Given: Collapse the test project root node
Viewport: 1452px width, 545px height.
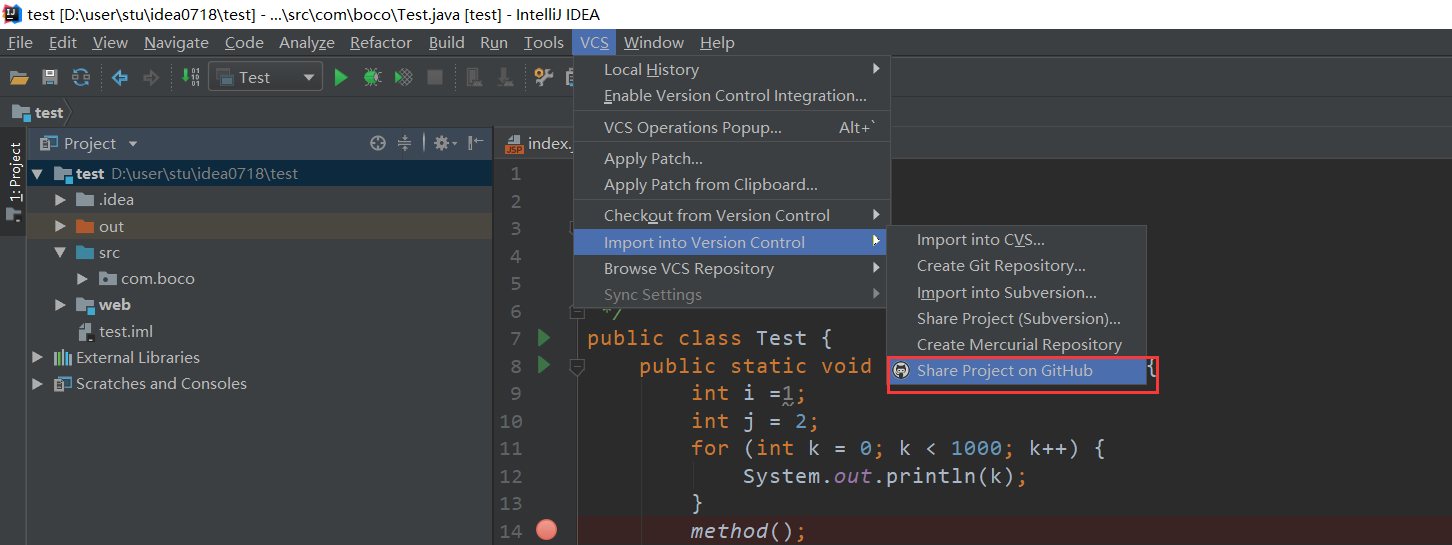Looking at the screenshot, I should [x=38, y=174].
